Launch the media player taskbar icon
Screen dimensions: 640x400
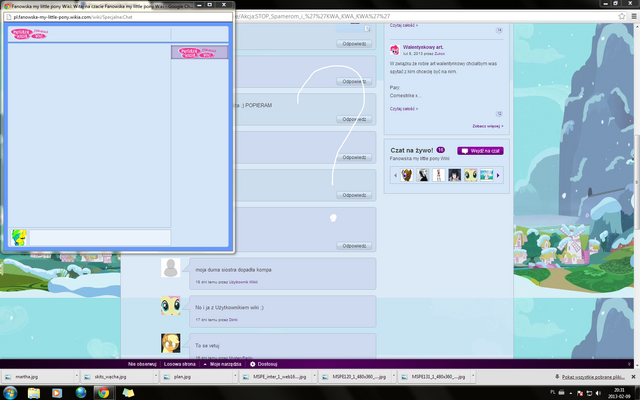point(57,393)
